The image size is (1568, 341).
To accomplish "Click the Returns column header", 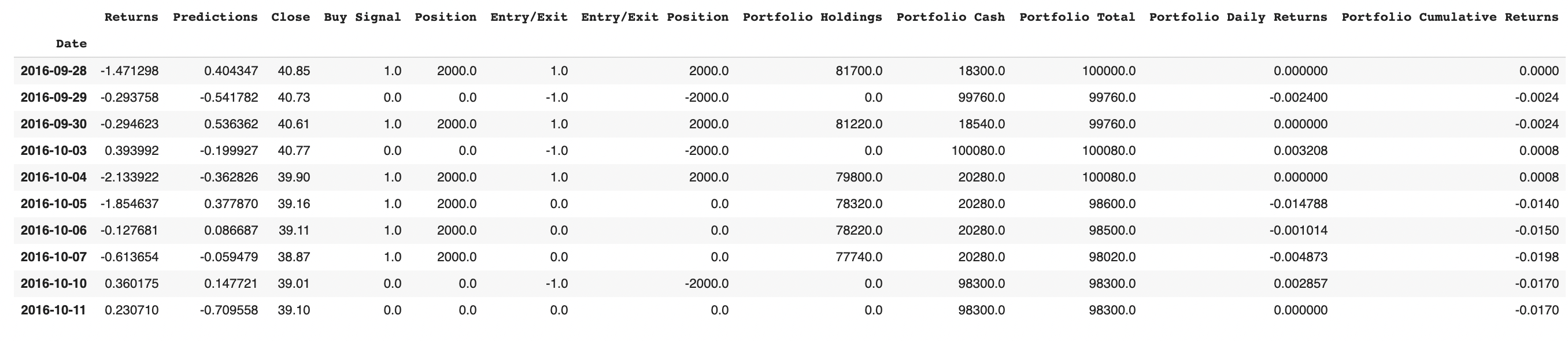I will [131, 17].
